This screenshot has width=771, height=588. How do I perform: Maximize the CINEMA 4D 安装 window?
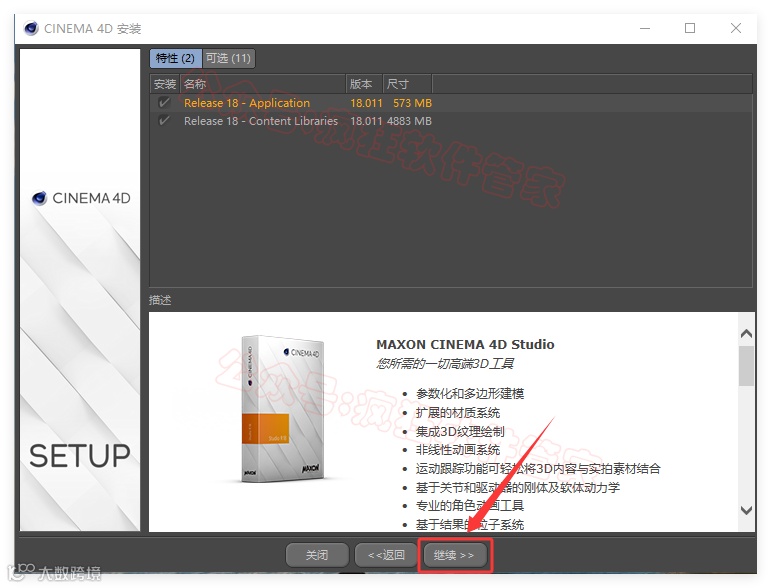coord(690,29)
